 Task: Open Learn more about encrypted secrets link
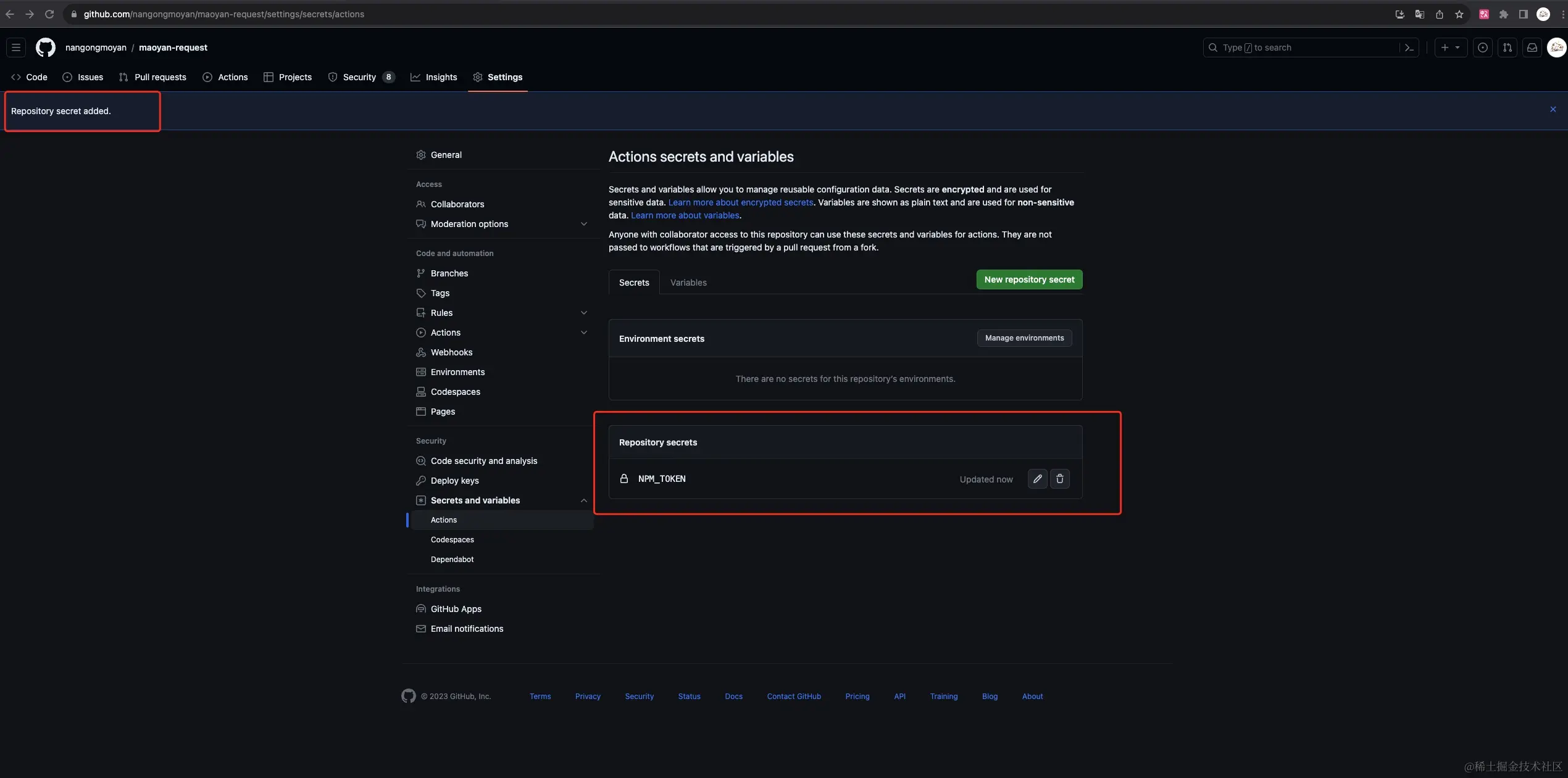click(740, 202)
